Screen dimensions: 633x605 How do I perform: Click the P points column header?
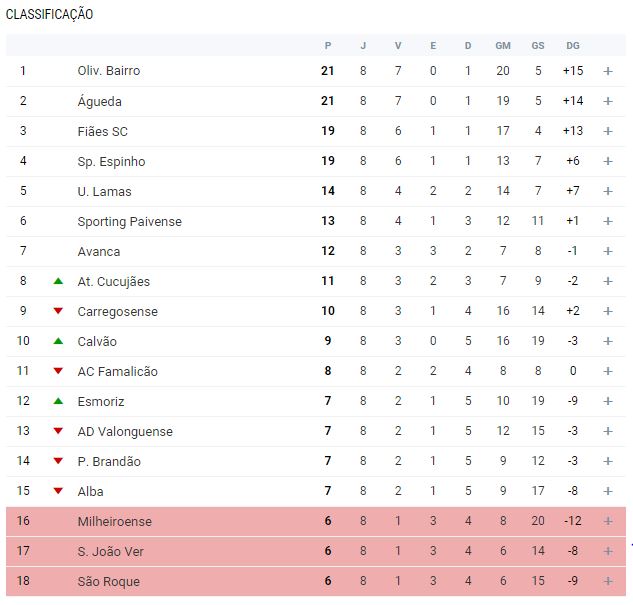pos(328,45)
